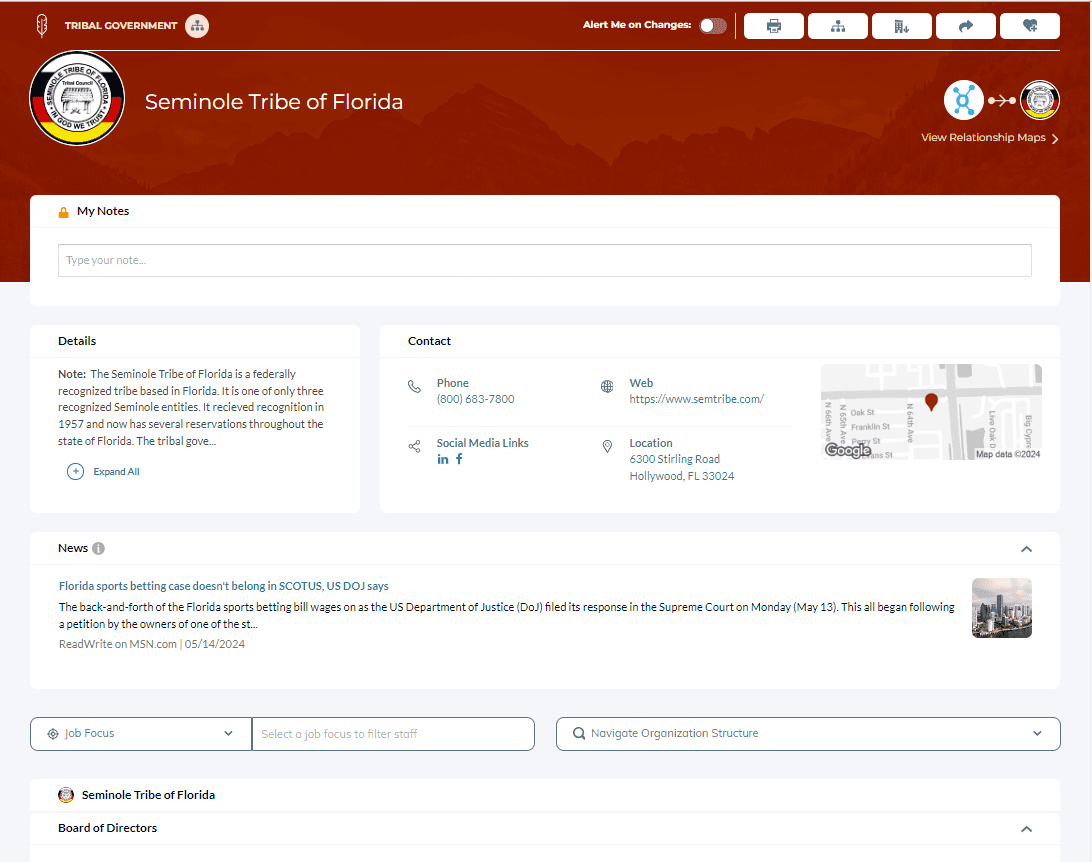The height and width of the screenshot is (862, 1092).
Task: Click the info icon next to News
Action: [x=99, y=549]
